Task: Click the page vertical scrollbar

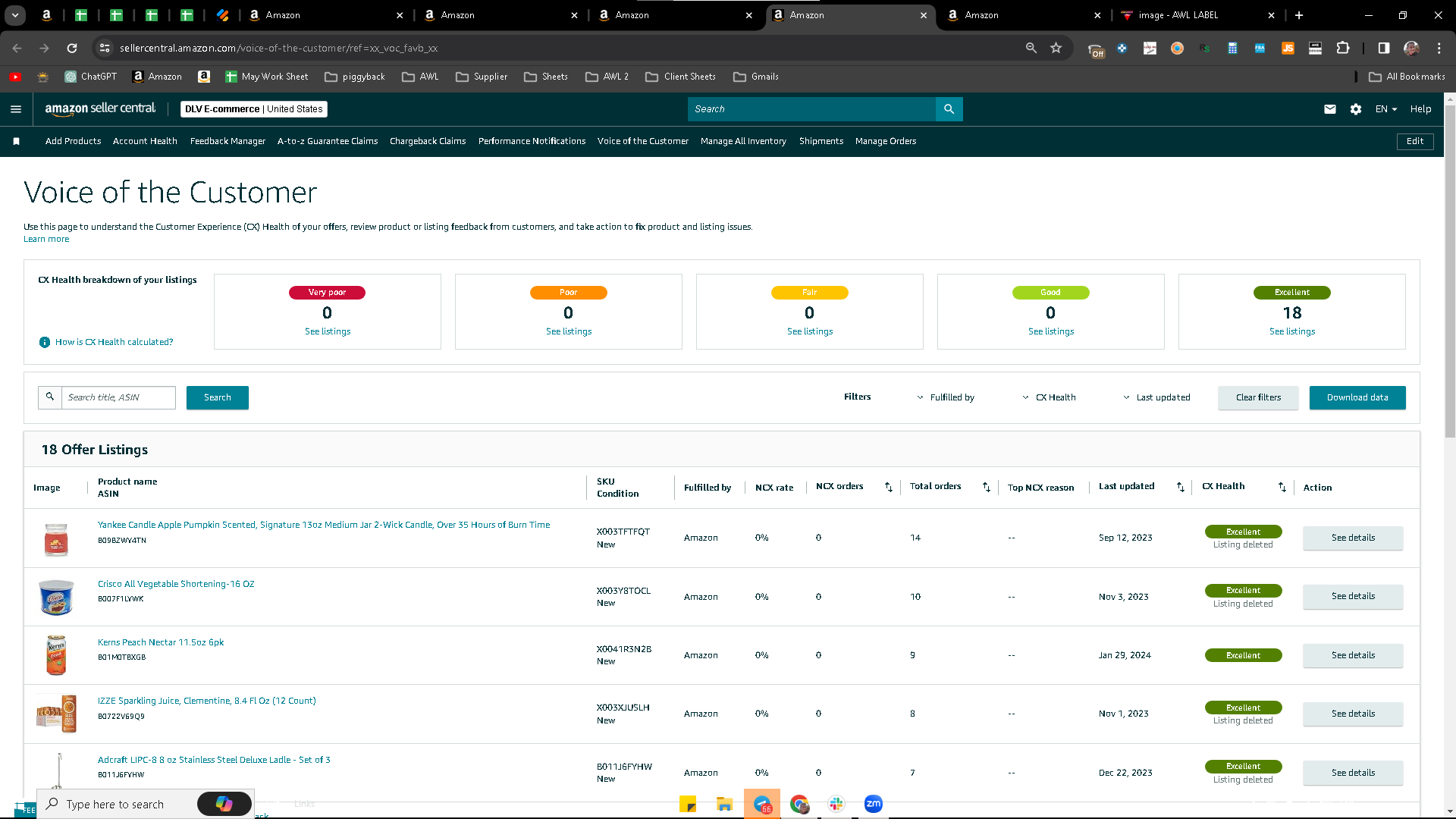Action: click(x=1450, y=271)
